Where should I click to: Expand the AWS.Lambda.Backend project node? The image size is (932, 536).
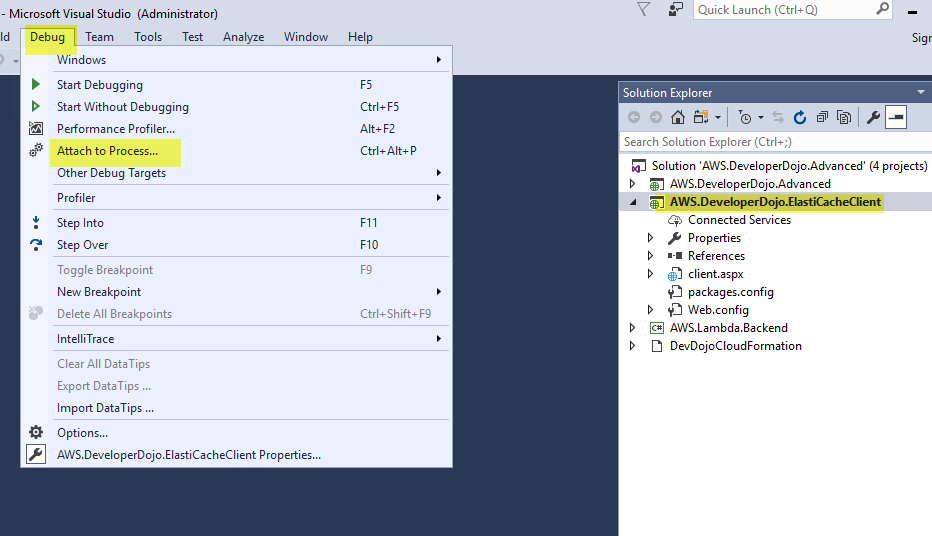(x=632, y=327)
